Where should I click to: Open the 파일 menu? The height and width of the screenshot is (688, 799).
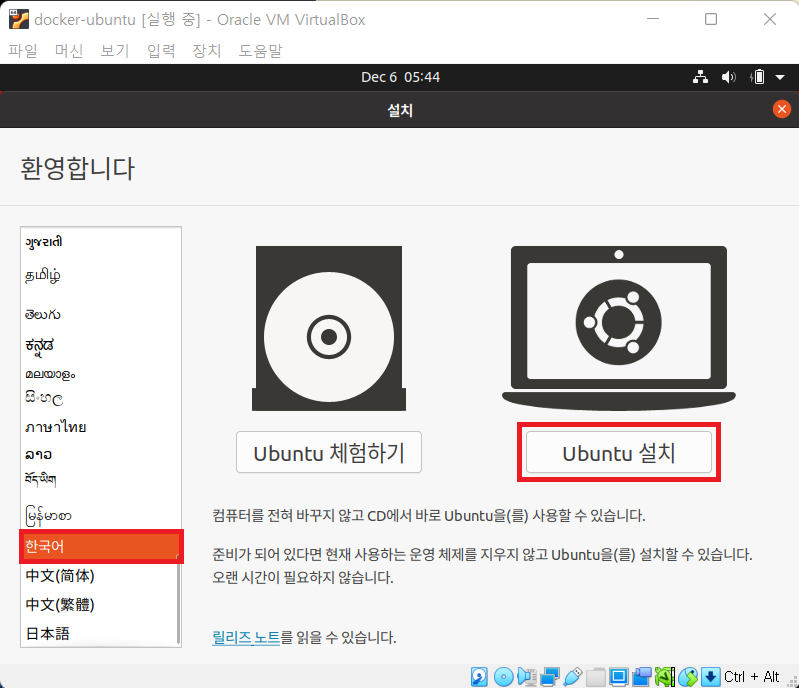23,50
